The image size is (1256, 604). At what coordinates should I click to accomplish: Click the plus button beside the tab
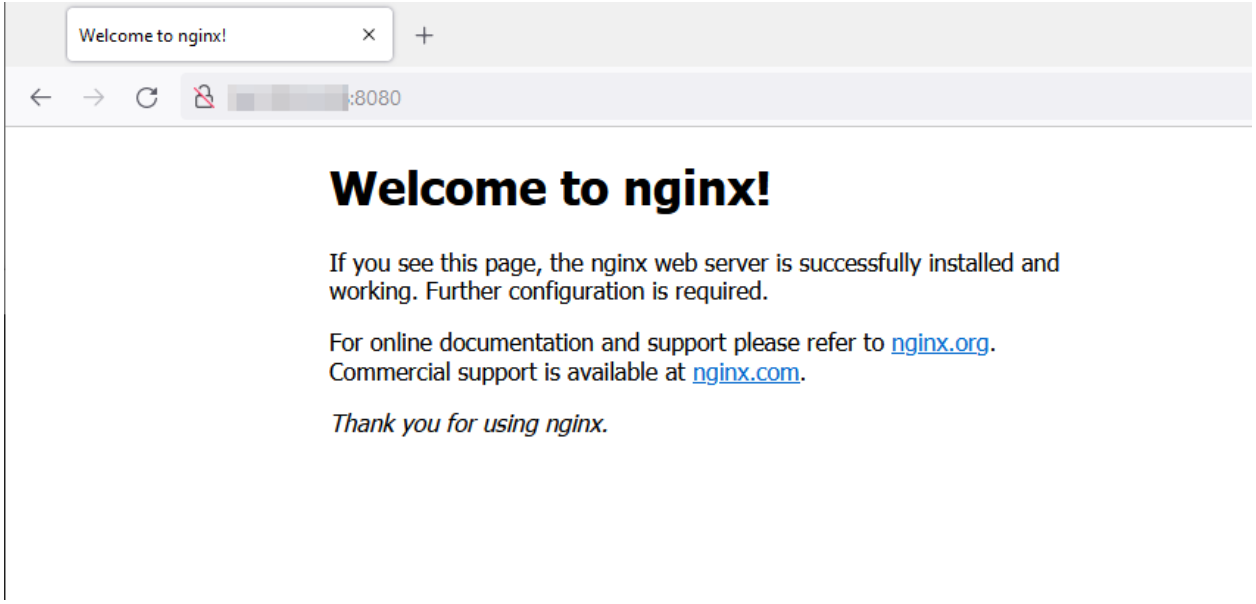coord(426,34)
